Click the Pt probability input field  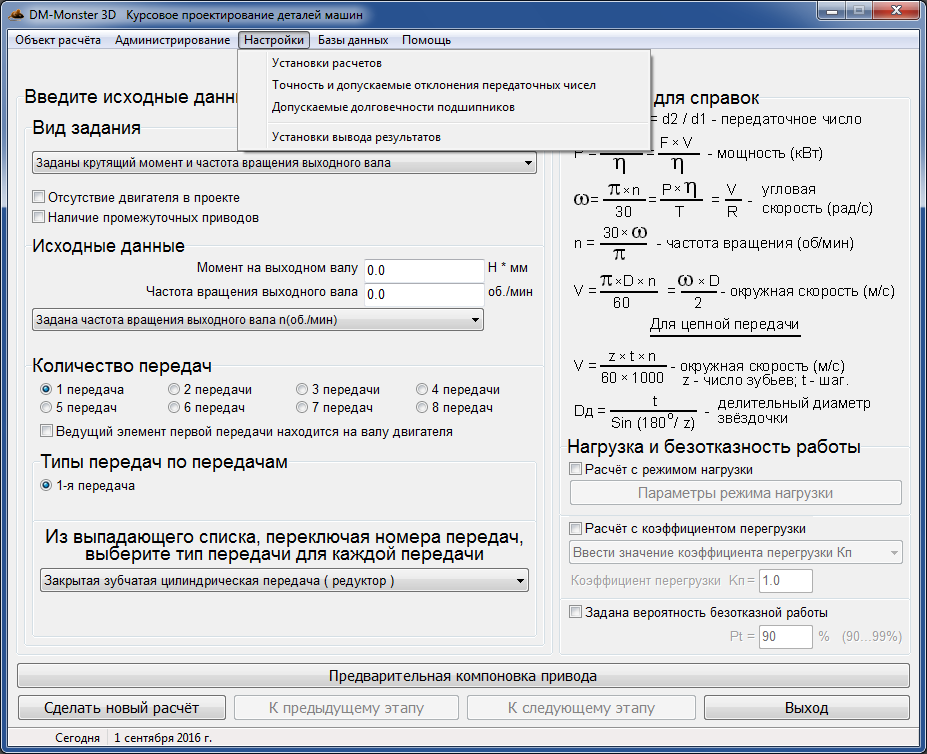(786, 636)
